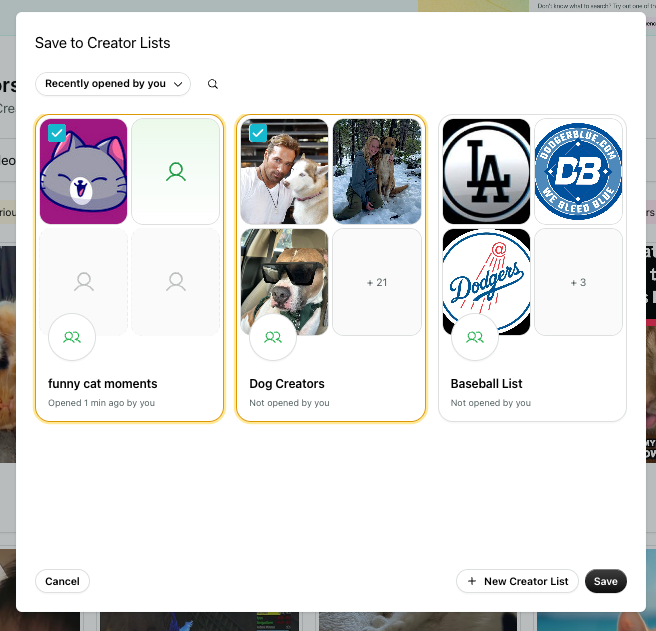The height and width of the screenshot is (631, 656).
Task: Open the search magnifier icon
Action: coord(213,84)
